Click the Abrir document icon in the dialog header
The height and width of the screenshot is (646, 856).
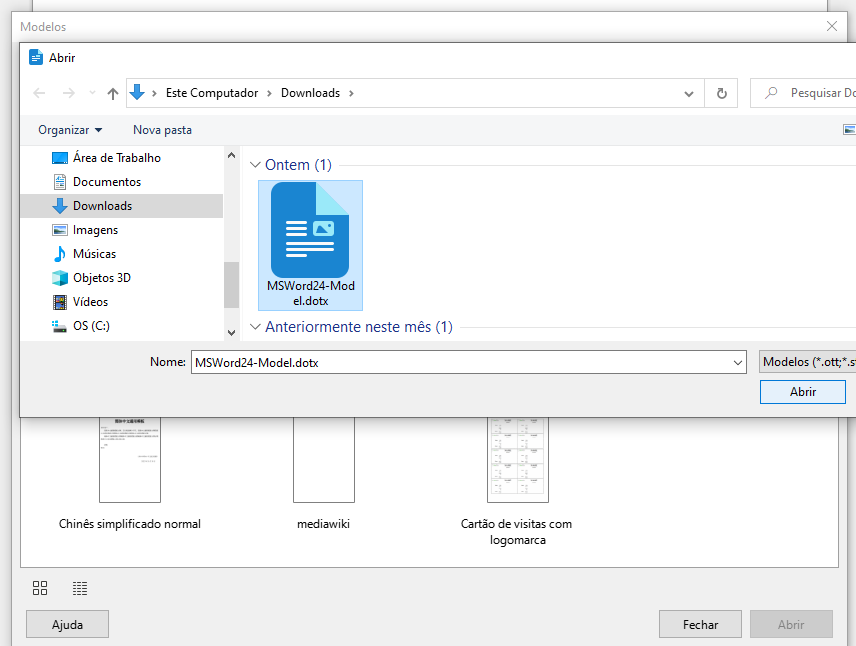click(36, 57)
